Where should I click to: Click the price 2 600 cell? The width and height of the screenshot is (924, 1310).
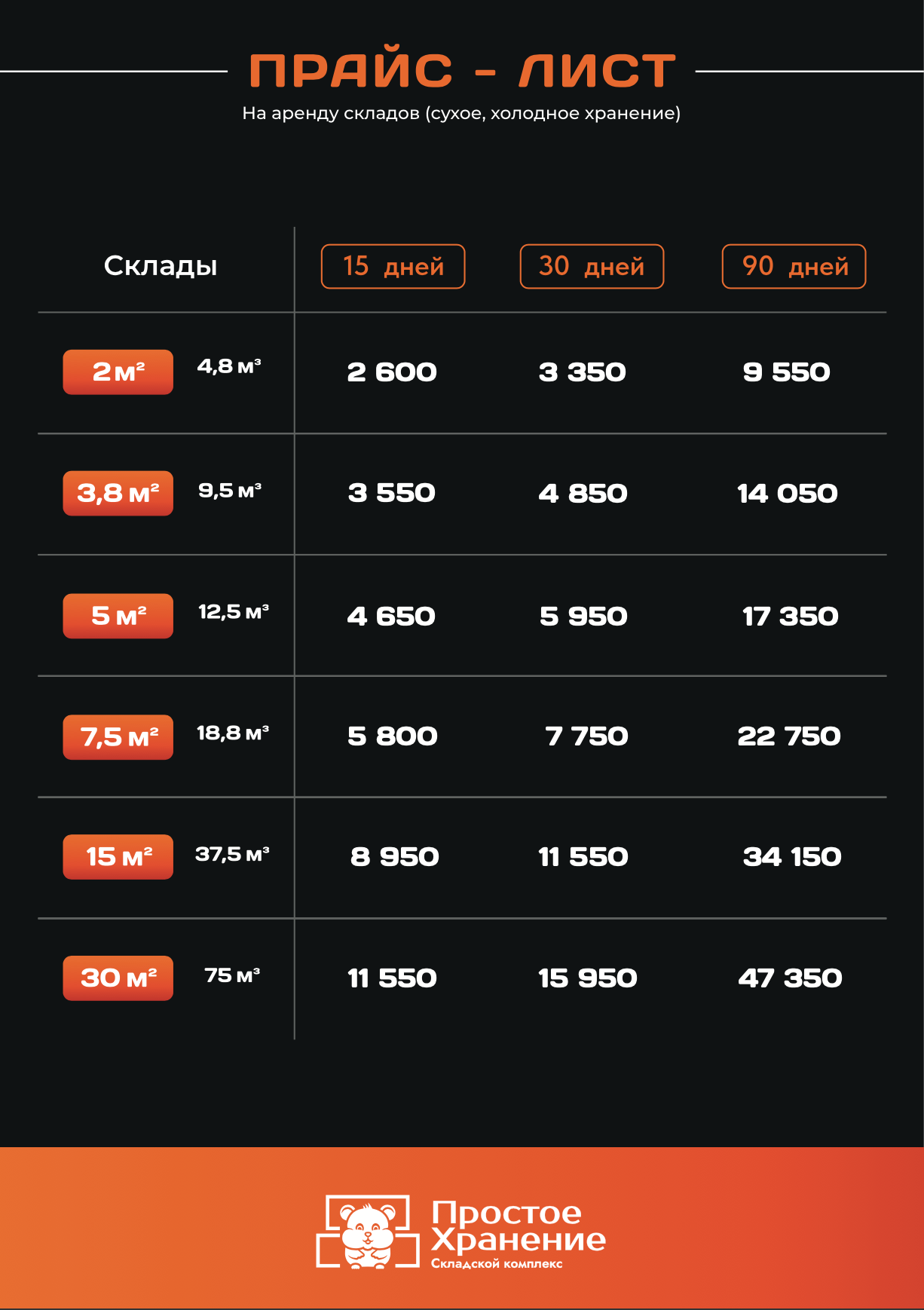[x=392, y=372]
